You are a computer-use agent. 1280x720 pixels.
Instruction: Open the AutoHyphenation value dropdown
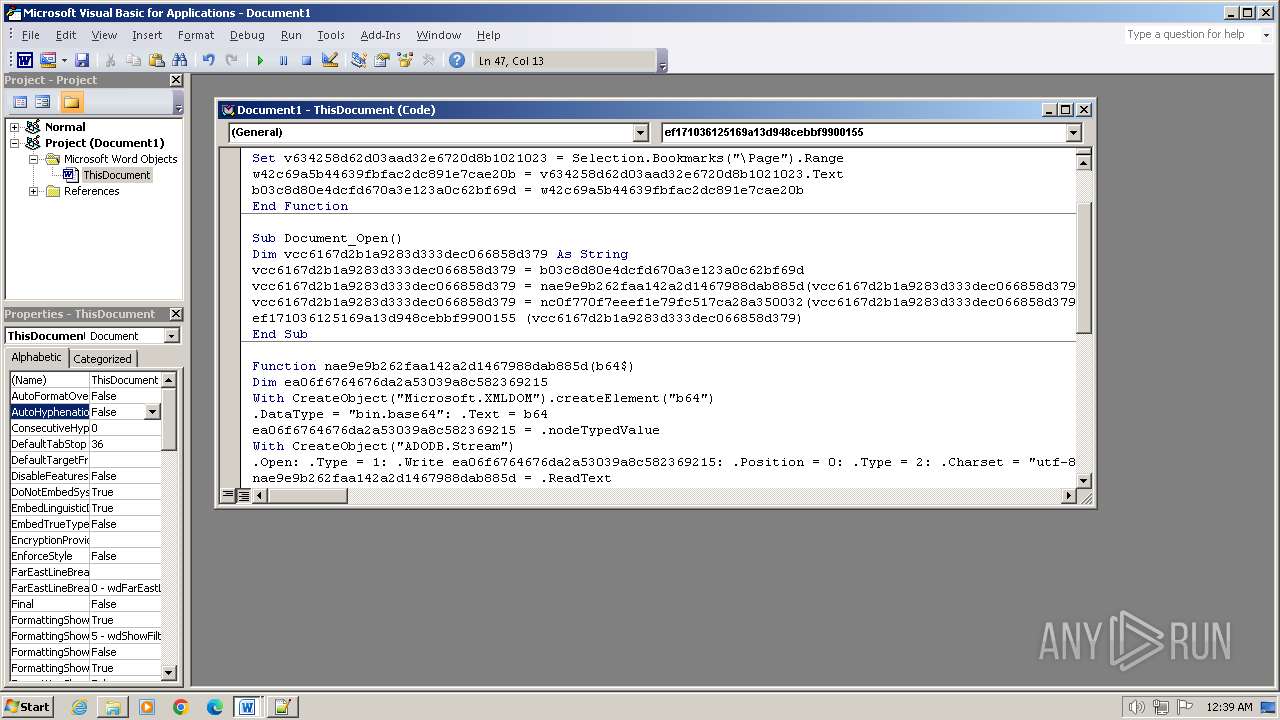(x=152, y=412)
